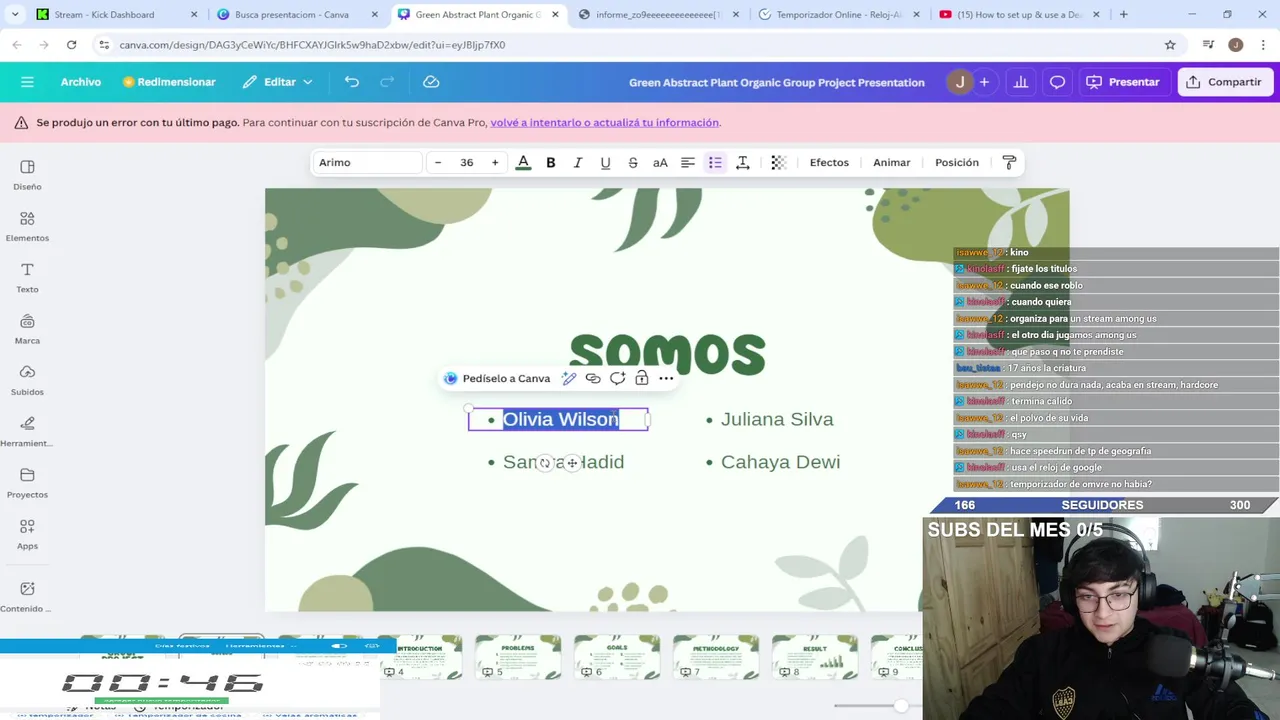Open the text color picker
1280x720 pixels.
pyautogui.click(x=523, y=162)
